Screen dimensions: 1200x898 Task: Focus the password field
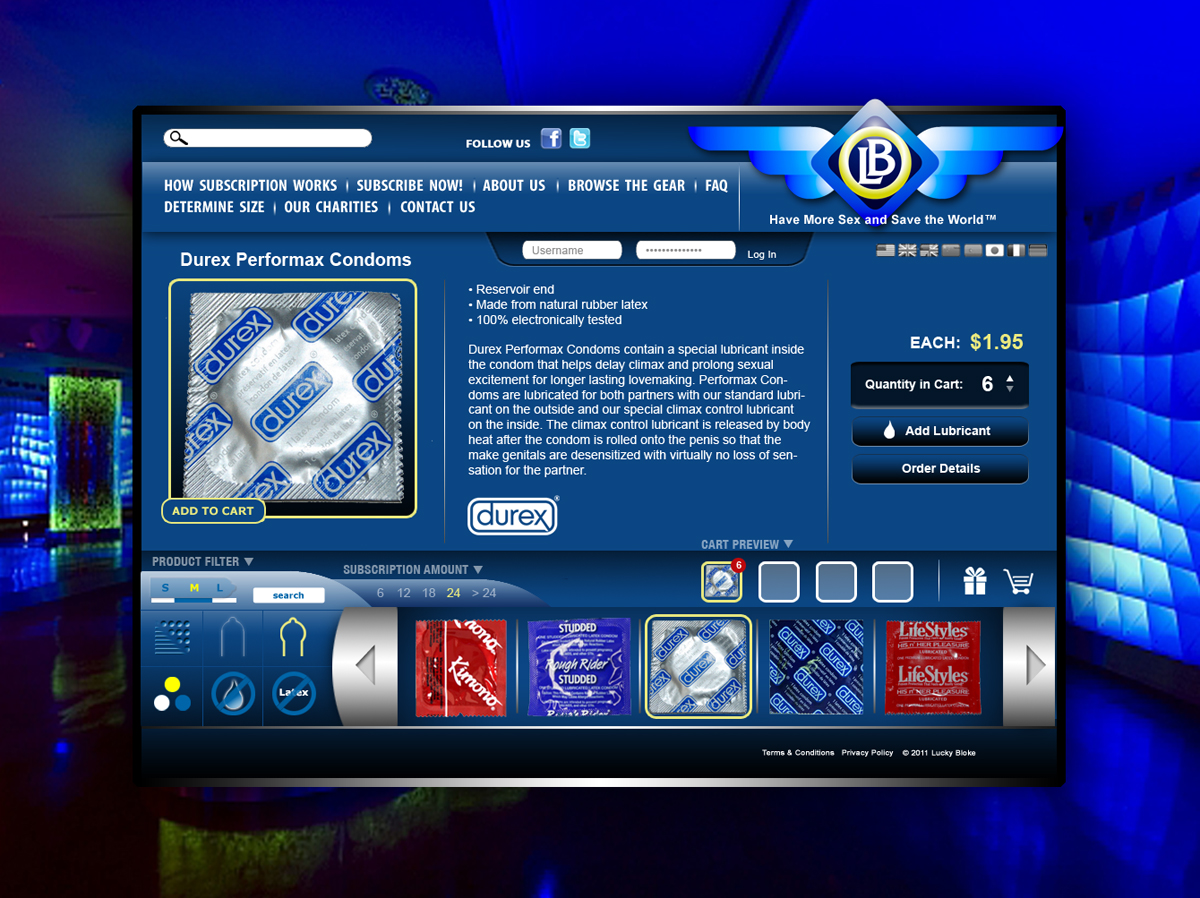[686, 250]
